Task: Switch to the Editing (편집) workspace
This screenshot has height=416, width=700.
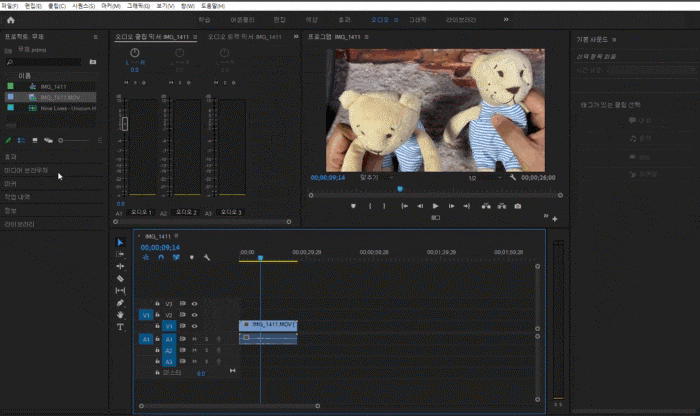Action: tap(279, 20)
